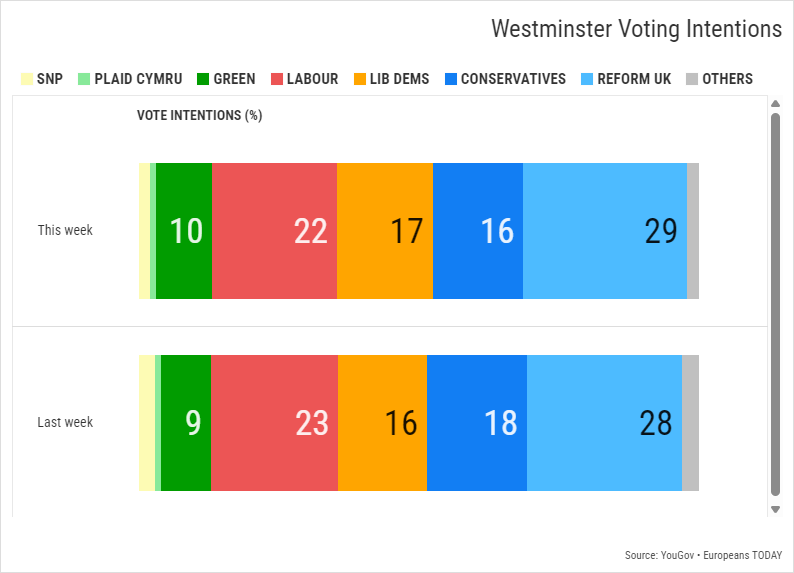
Task: Click the scroll up arrow
Action: [775, 104]
